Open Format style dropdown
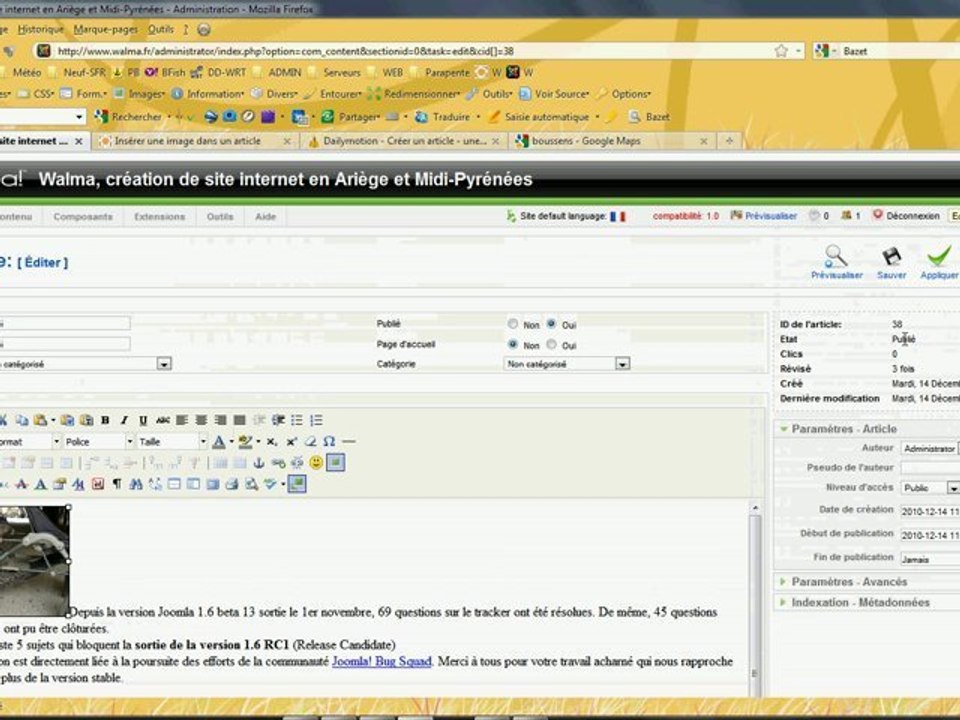The width and height of the screenshot is (960, 720). [x=30, y=441]
